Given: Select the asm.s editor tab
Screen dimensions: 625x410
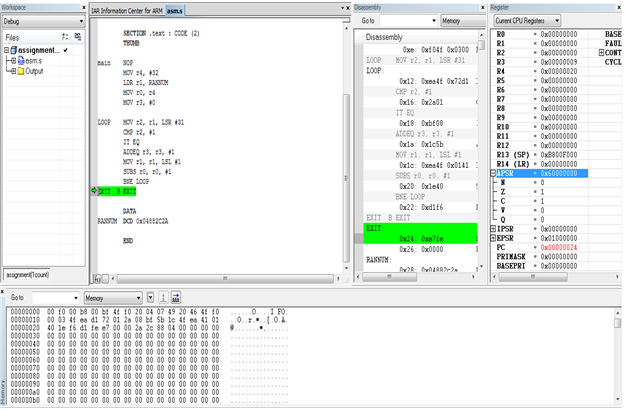Looking at the screenshot, I should pyautogui.click(x=175, y=11).
